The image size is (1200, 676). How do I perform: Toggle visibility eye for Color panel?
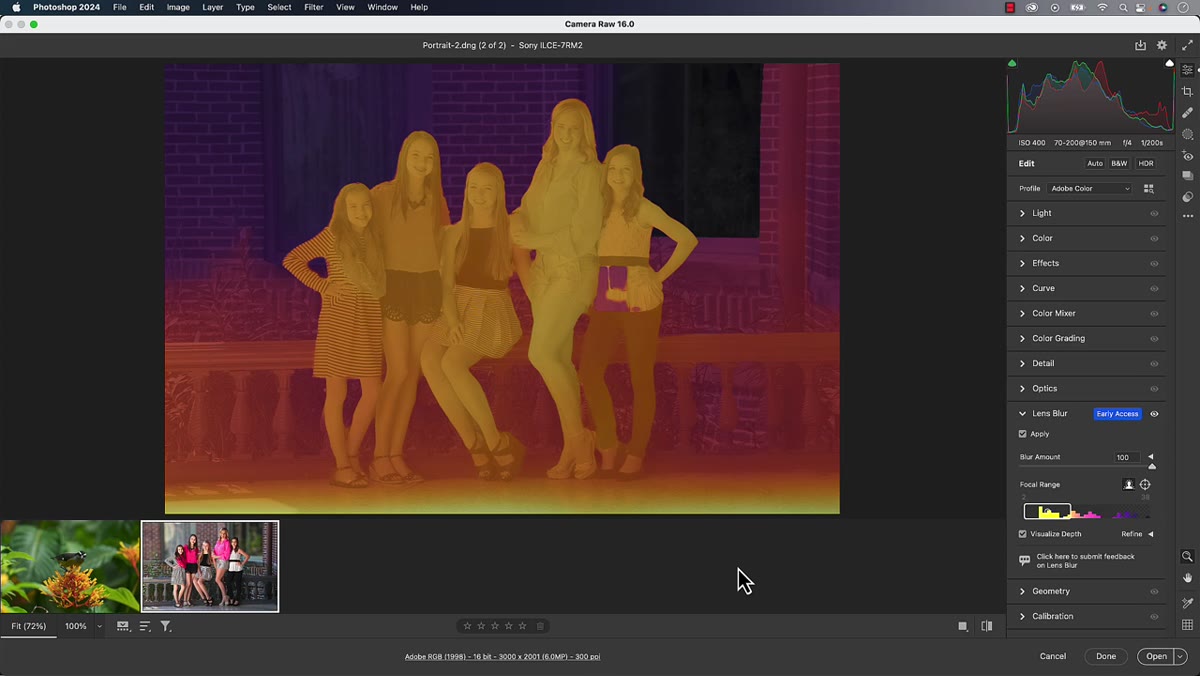click(x=1154, y=238)
